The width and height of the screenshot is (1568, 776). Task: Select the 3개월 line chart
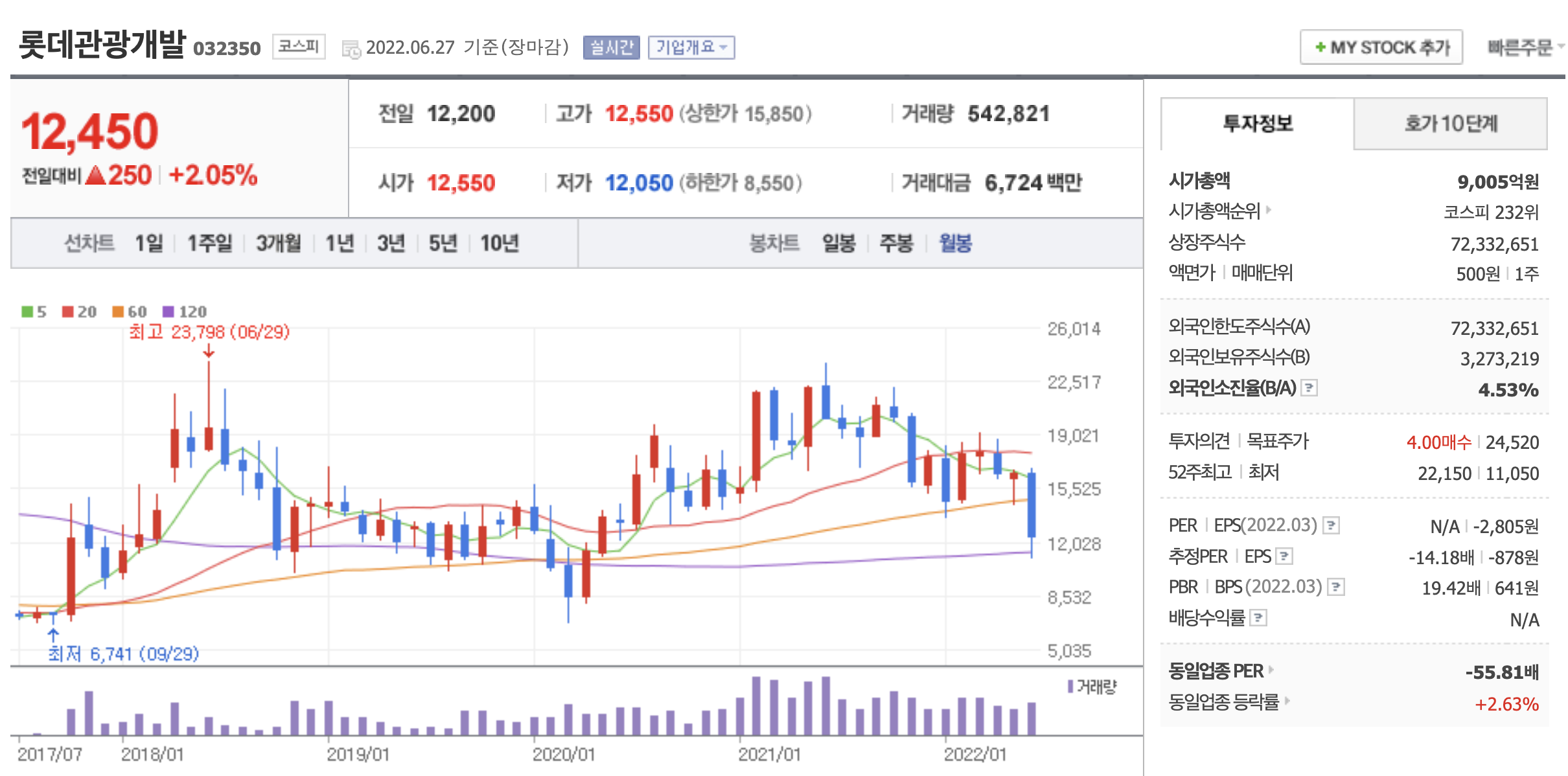pos(279,244)
